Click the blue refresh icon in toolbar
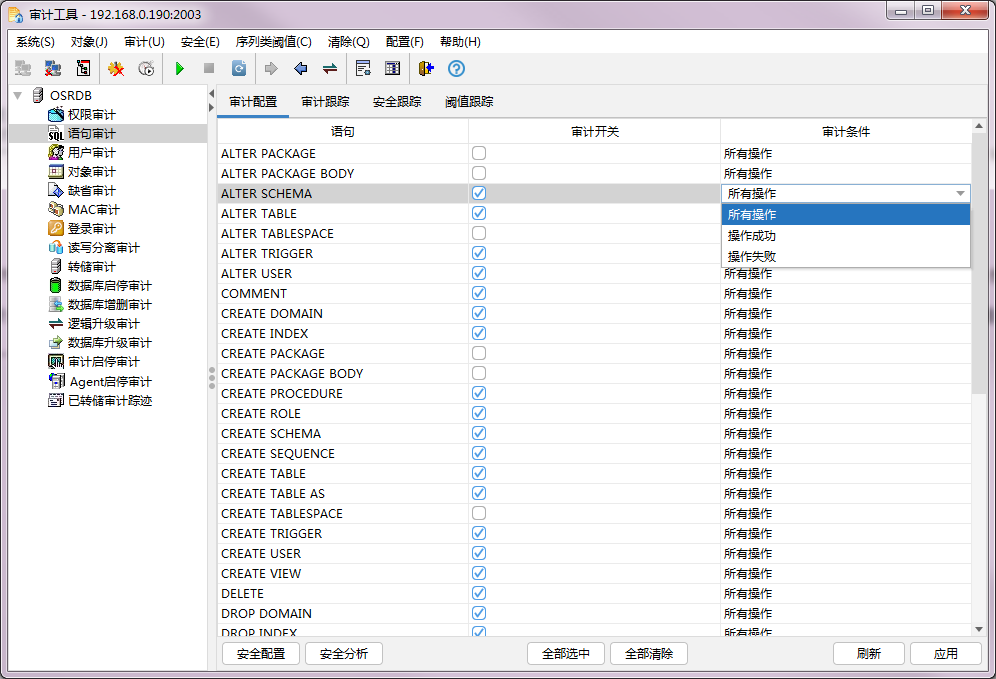The image size is (996, 679). coord(239,69)
